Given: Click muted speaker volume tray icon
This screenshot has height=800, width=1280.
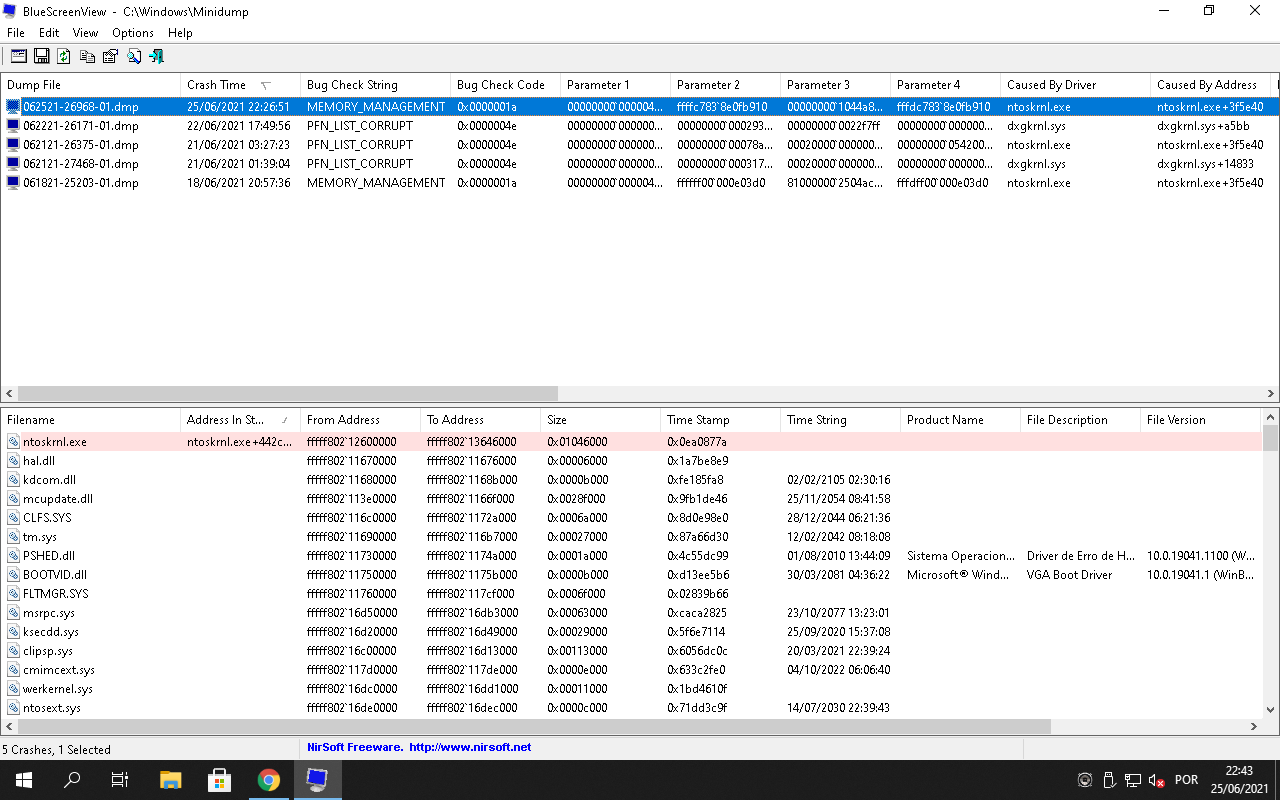Looking at the screenshot, I should tap(1156, 780).
